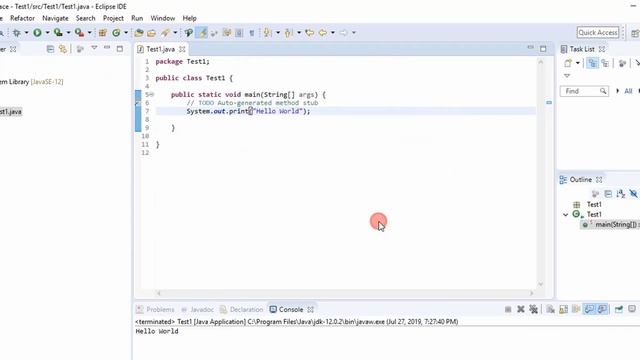640x360 pixels.
Task: Open the Help menu
Action: point(189,18)
